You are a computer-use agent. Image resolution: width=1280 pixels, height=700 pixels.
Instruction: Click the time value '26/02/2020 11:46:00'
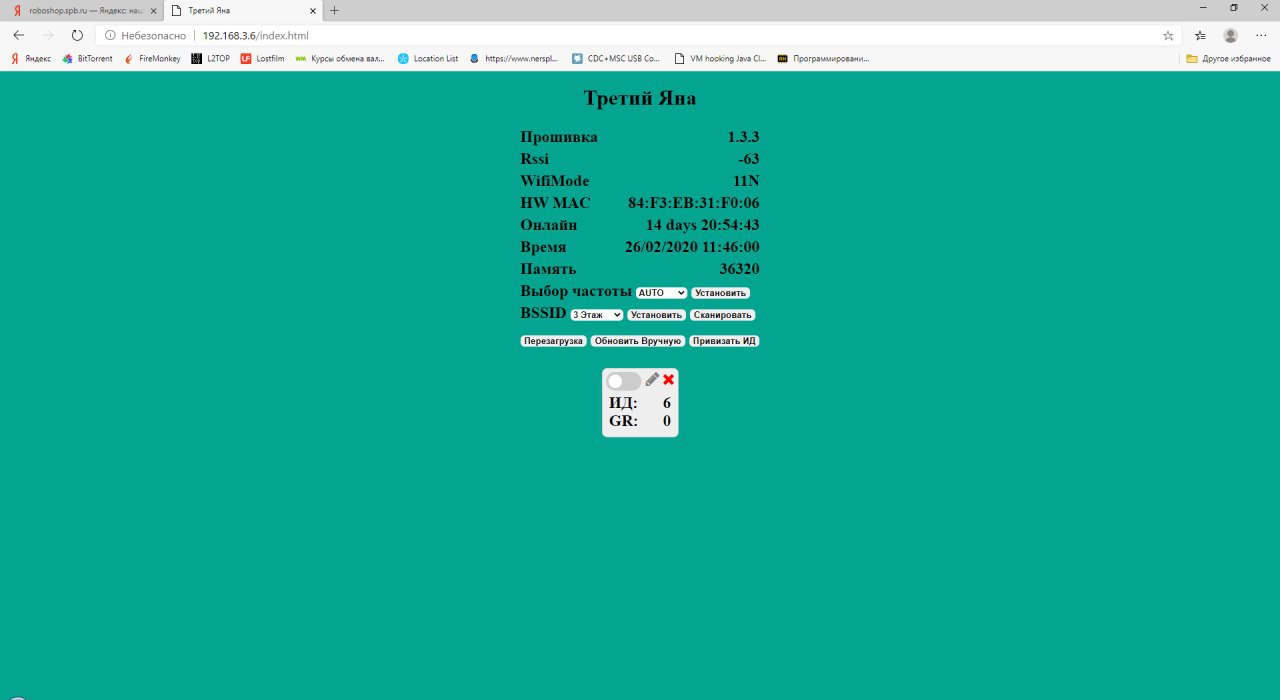692,247
